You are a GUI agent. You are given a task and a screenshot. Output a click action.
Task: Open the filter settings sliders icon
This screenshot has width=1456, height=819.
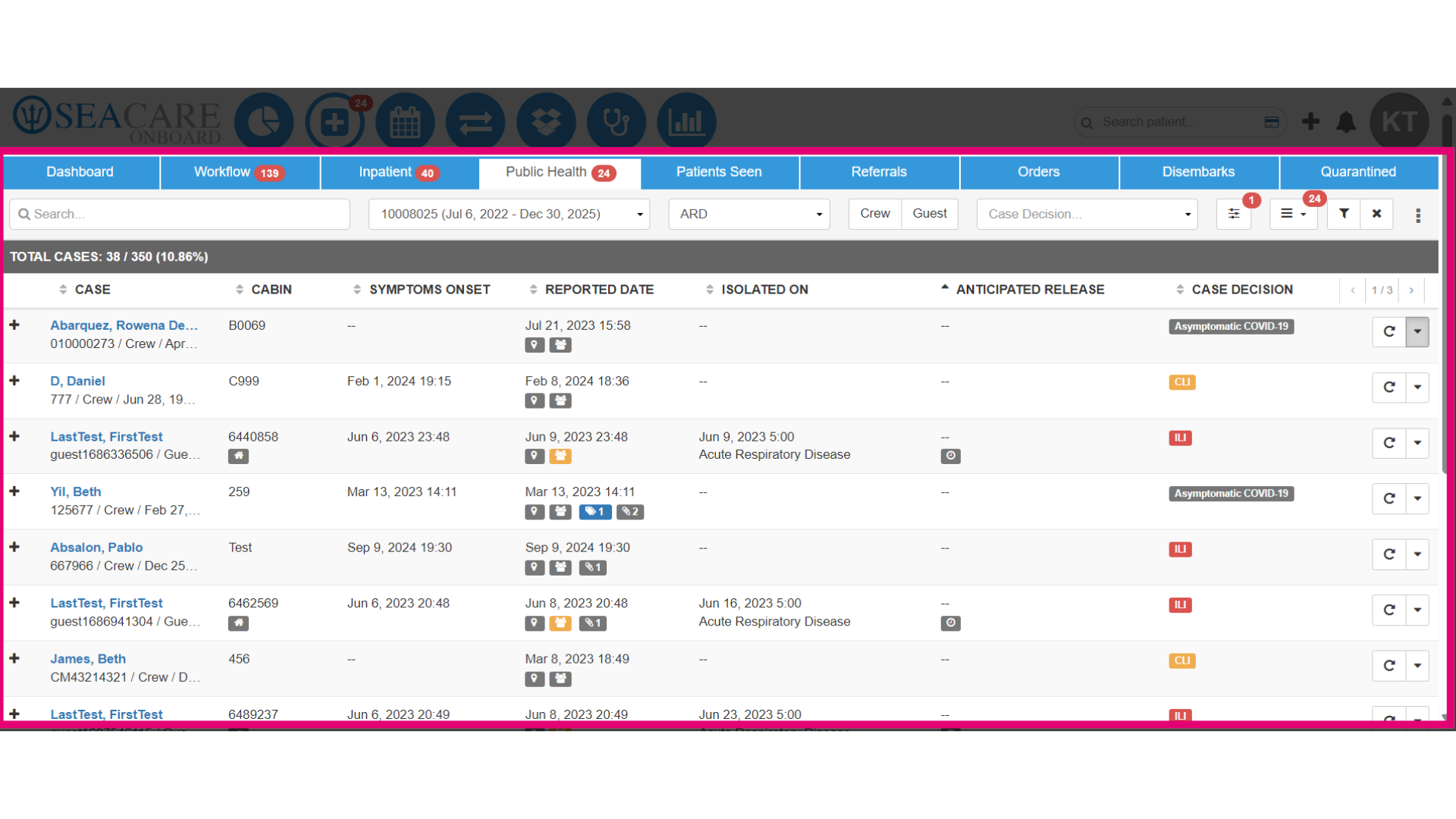pos(1234,214)
